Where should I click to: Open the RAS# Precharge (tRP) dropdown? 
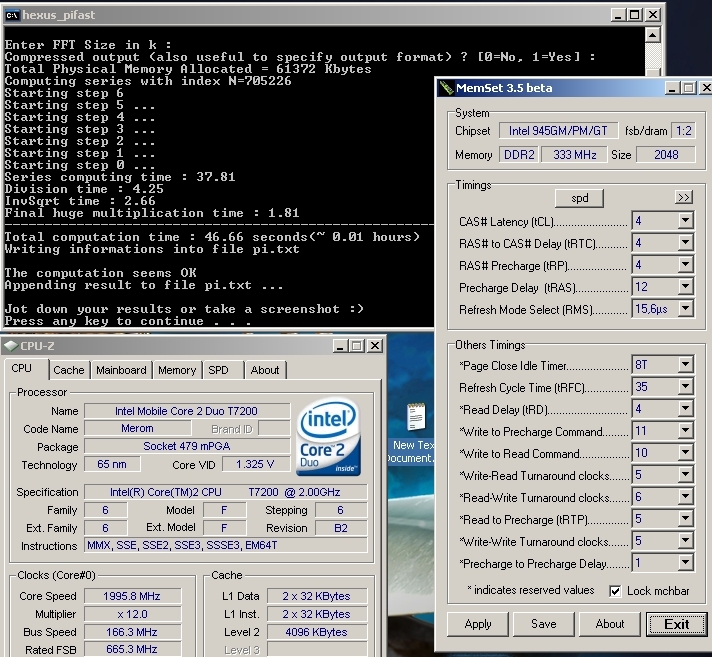(x=685, y=265)
